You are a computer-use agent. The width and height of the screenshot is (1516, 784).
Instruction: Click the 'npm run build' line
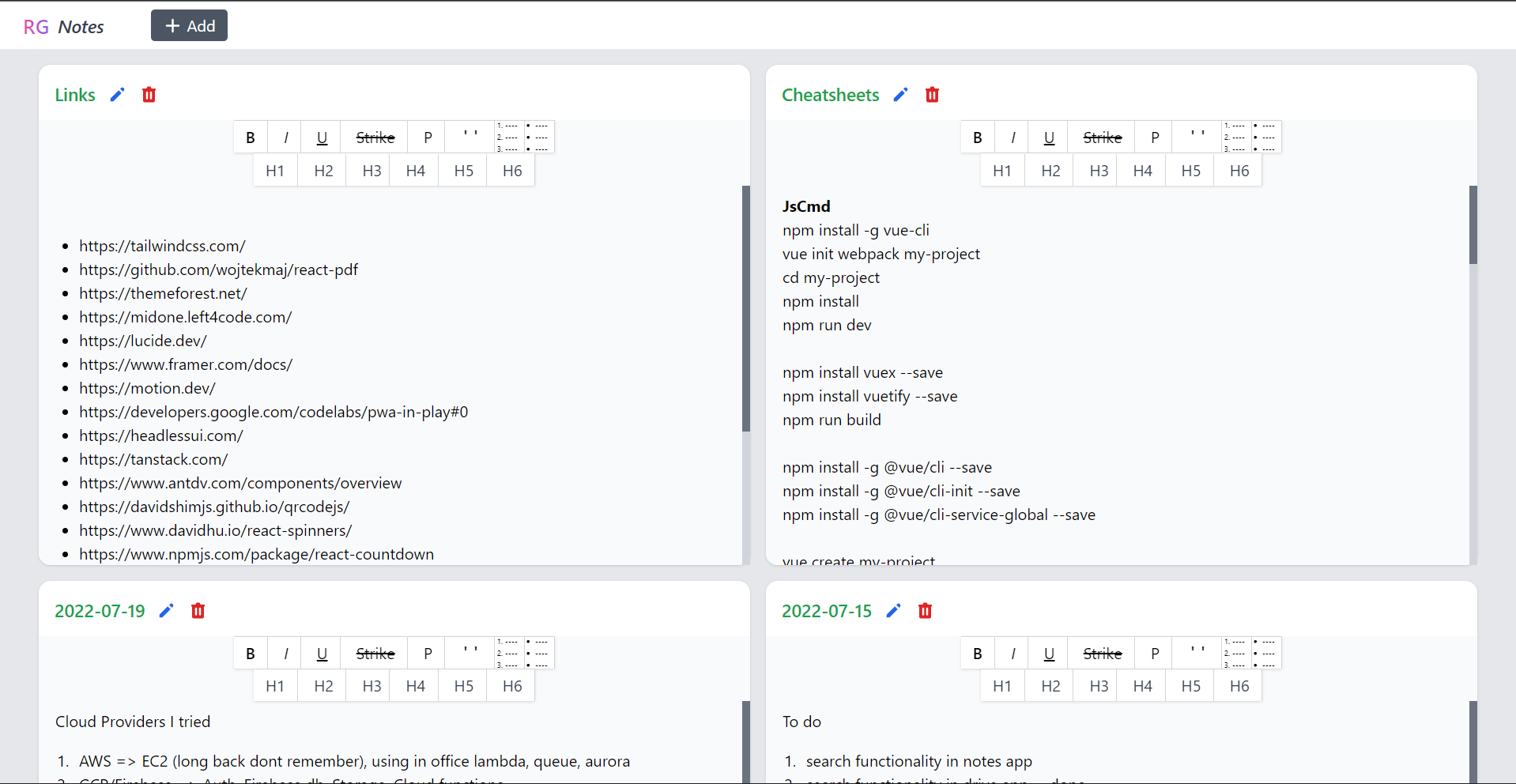[x=832, y=420]
